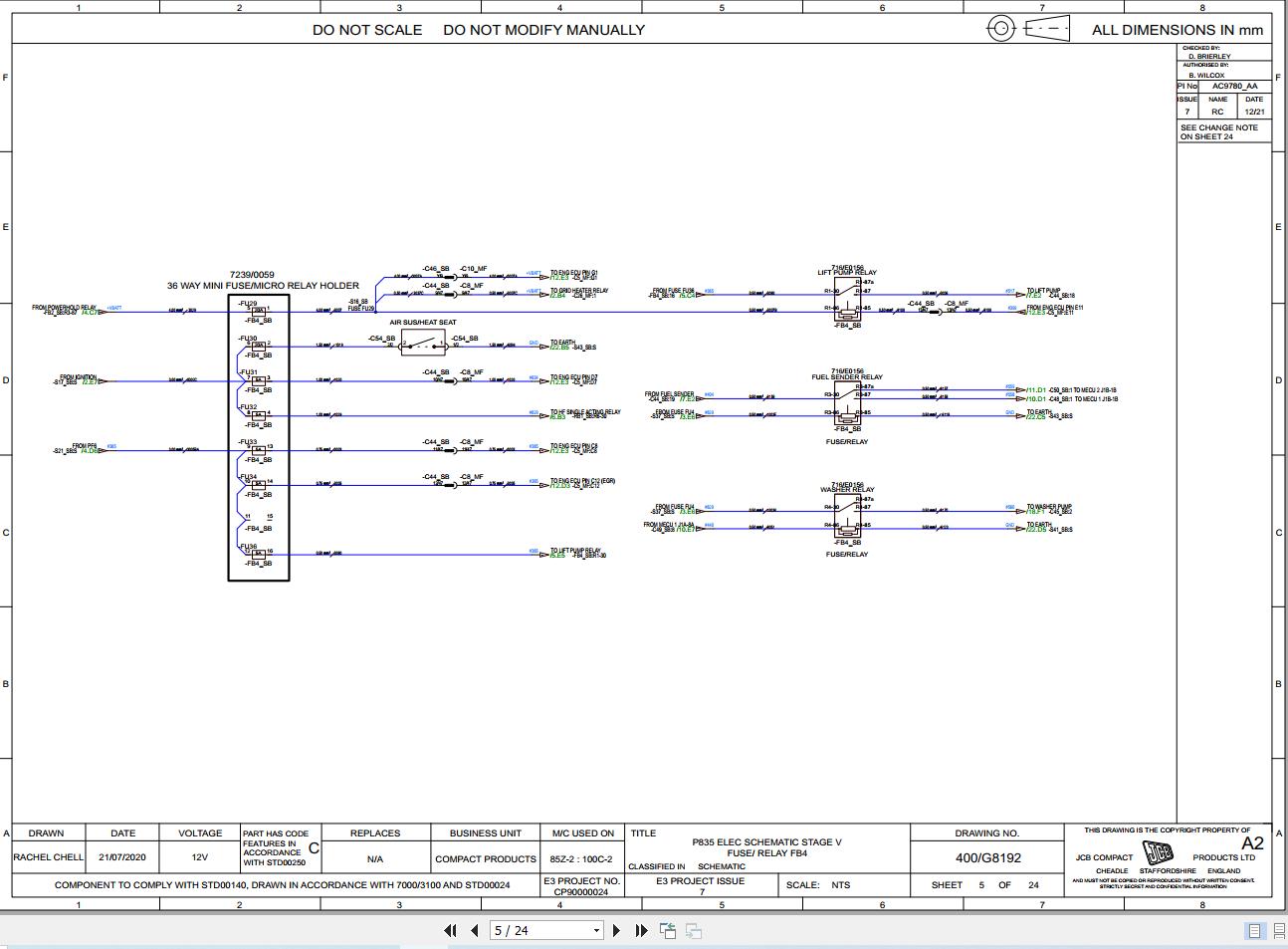Go to the next page
The image size is (1288, 949).
click(616, 930)
